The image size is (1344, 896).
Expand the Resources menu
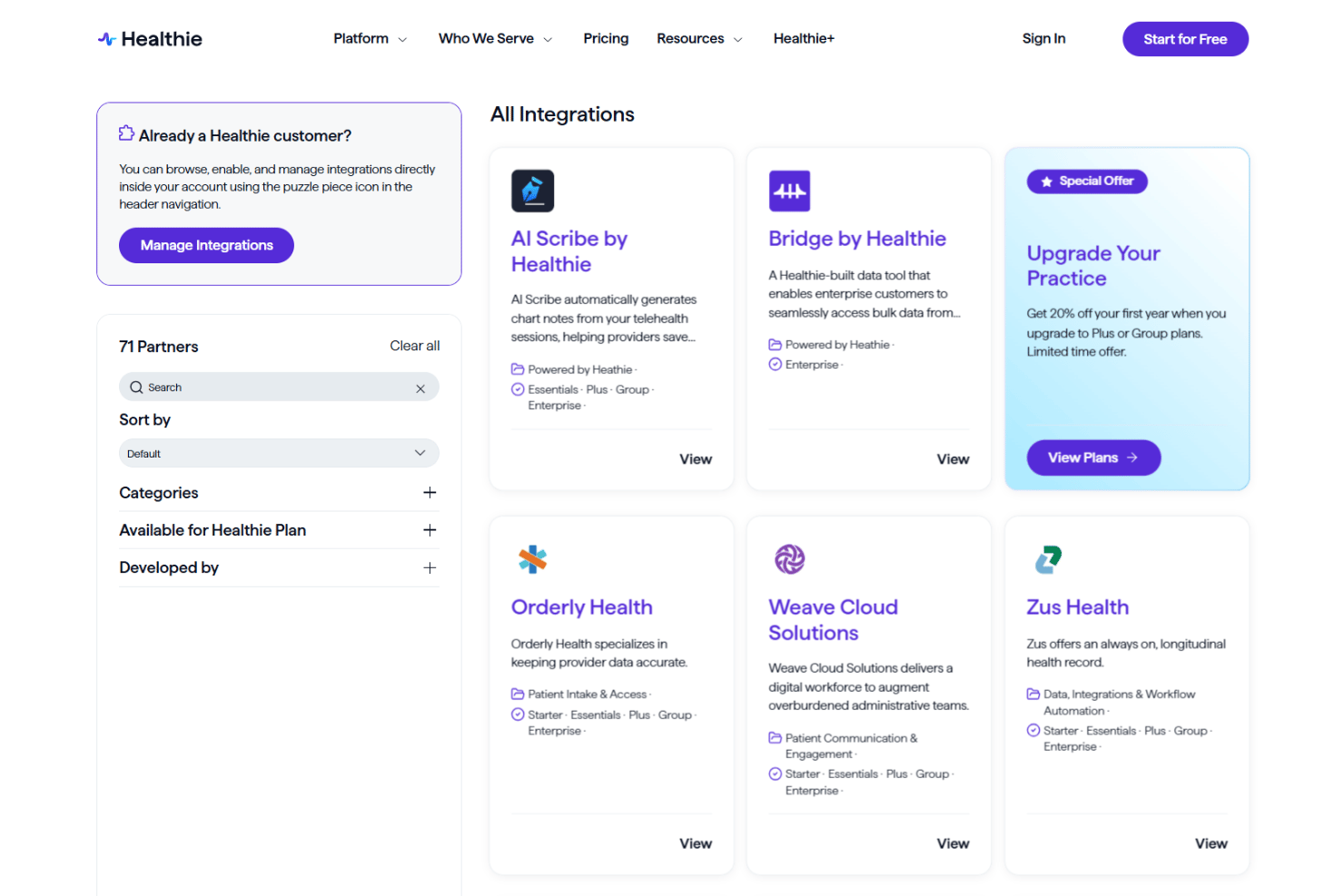pyautogui.click(x=699, y=39)
